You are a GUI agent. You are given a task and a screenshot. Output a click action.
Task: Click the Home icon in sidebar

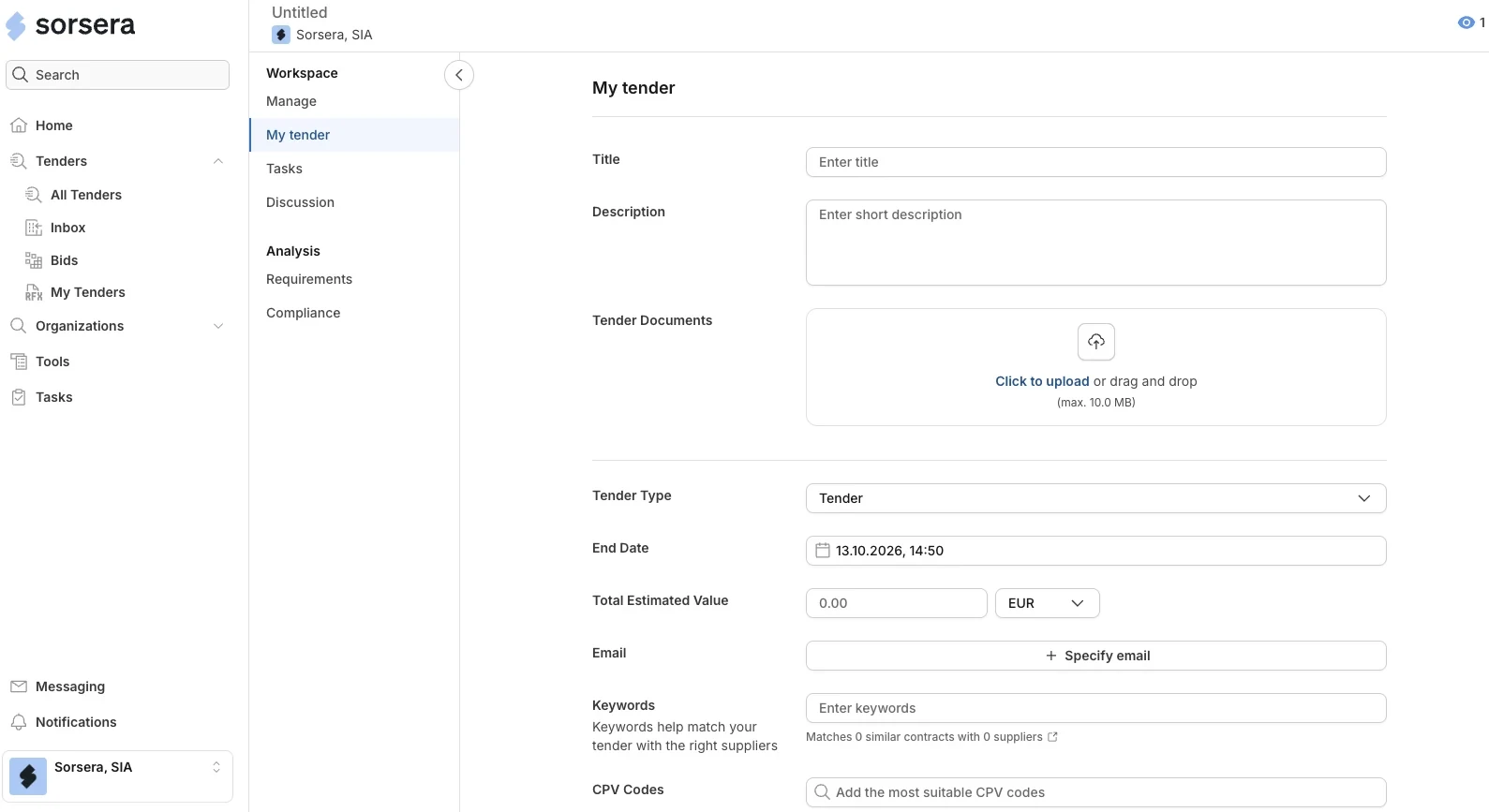[18, 125]
